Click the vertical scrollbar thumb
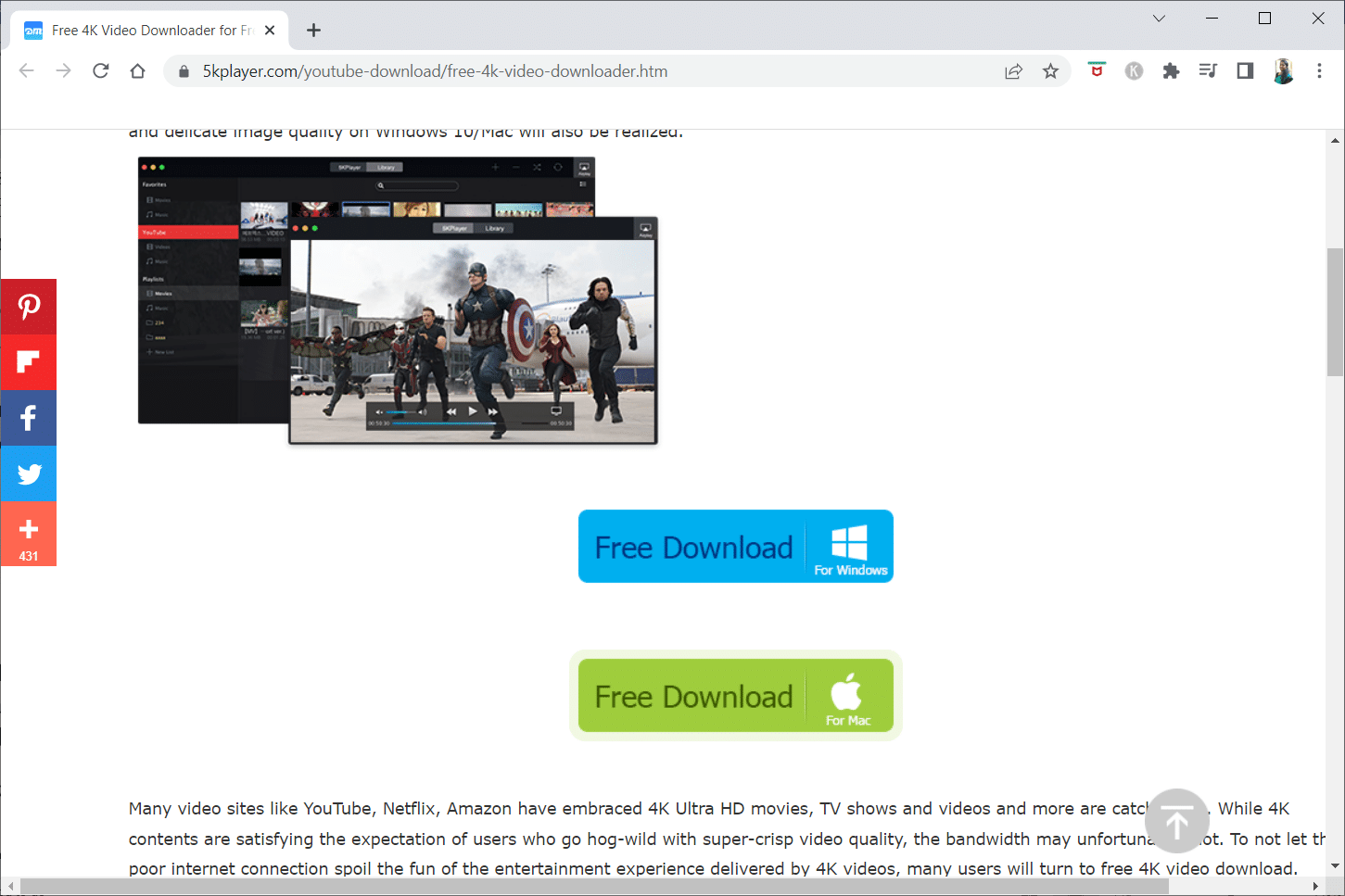This screenshot has height=896, width=1345. tap(1335, 312)
